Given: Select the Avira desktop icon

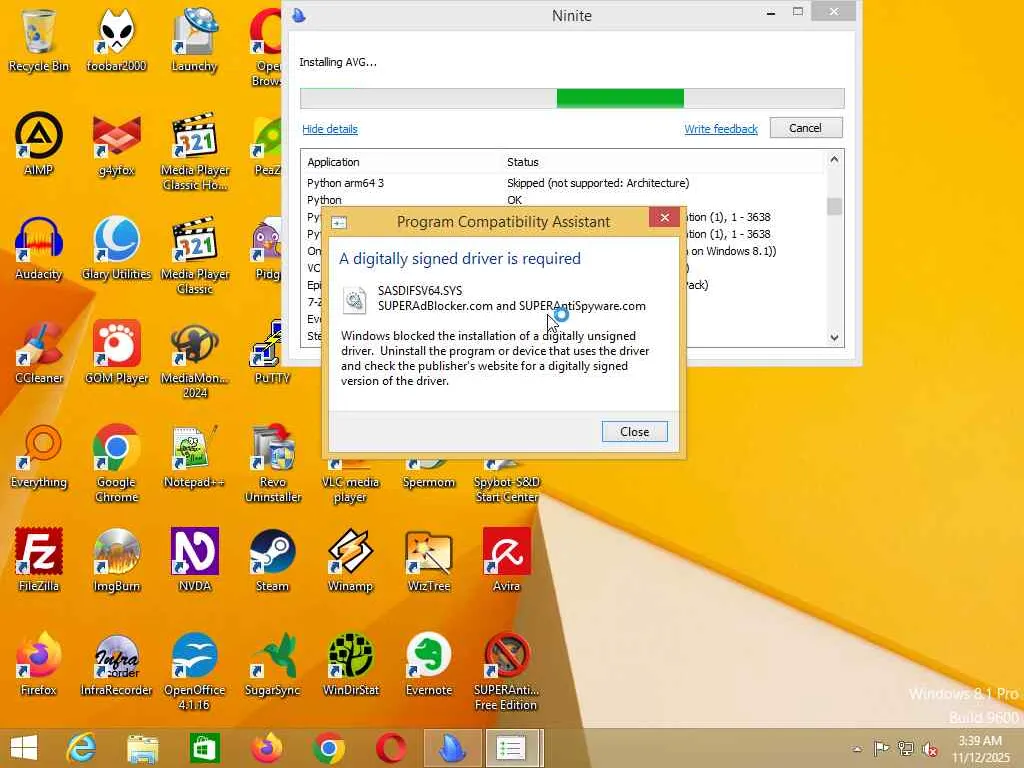Looking at the screenshot, I should tap(506, 560).
